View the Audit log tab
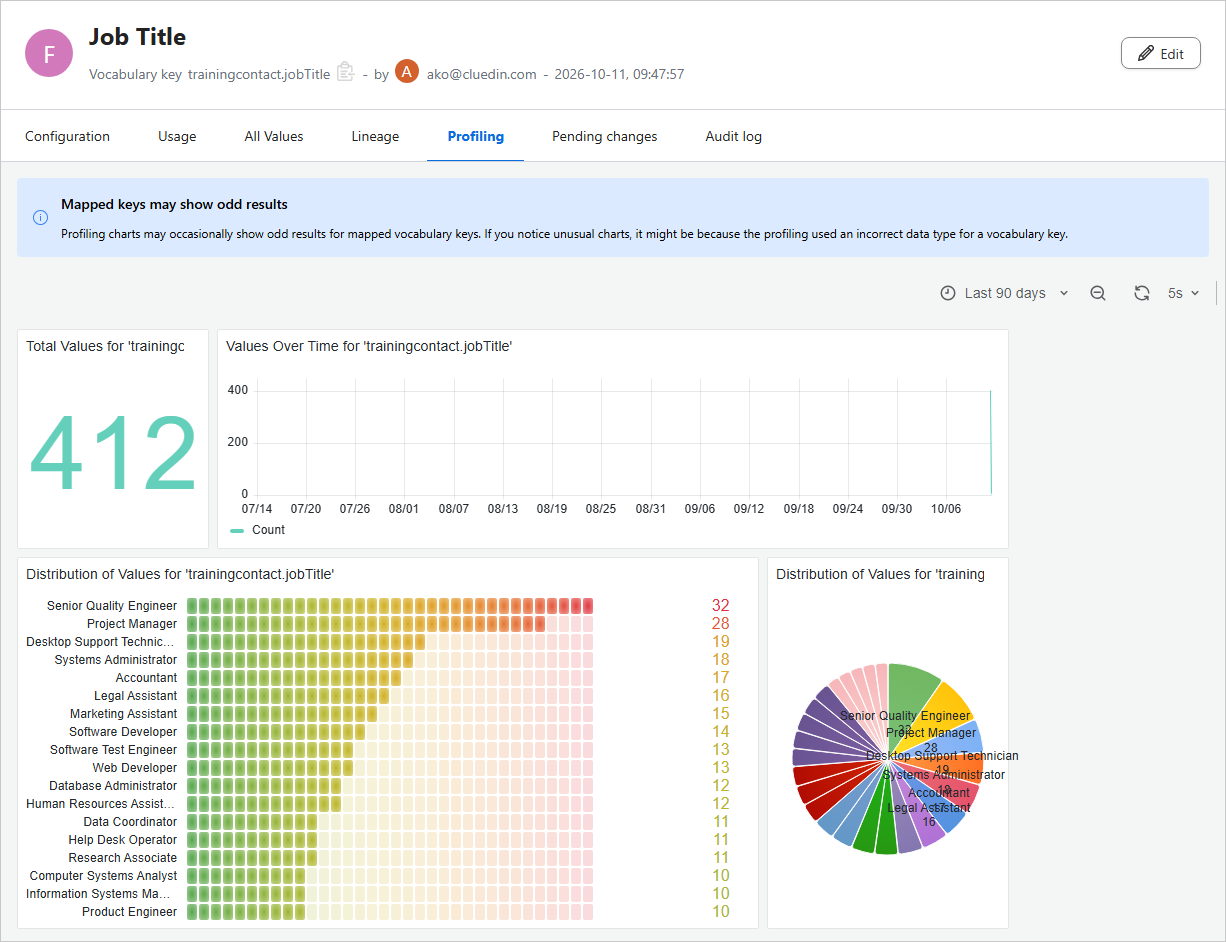The image size is (1226, 942). (734, 136)
